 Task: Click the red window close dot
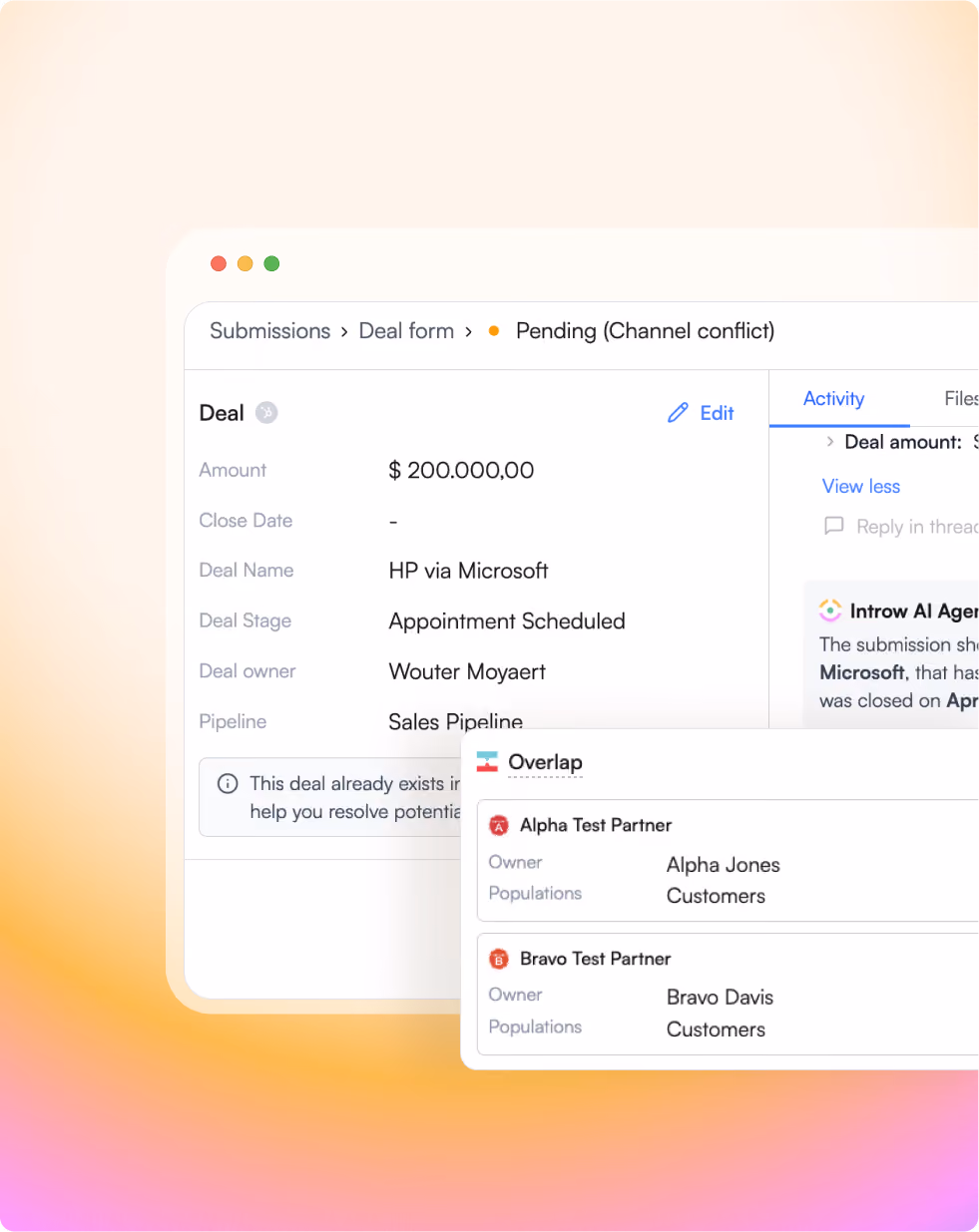click(x=219, y=263)
